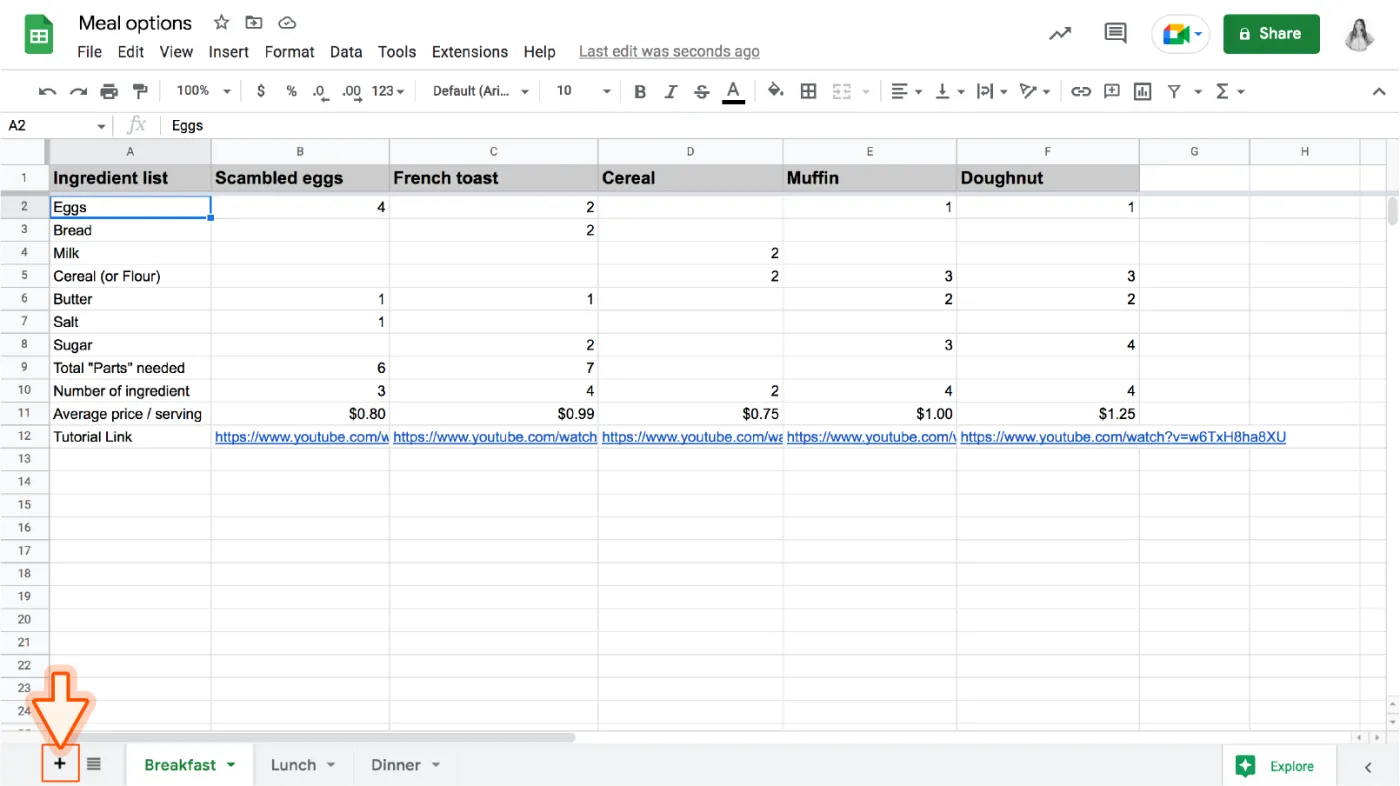
Task: Click the Insert chart icon
Action: click(1143, 91)
